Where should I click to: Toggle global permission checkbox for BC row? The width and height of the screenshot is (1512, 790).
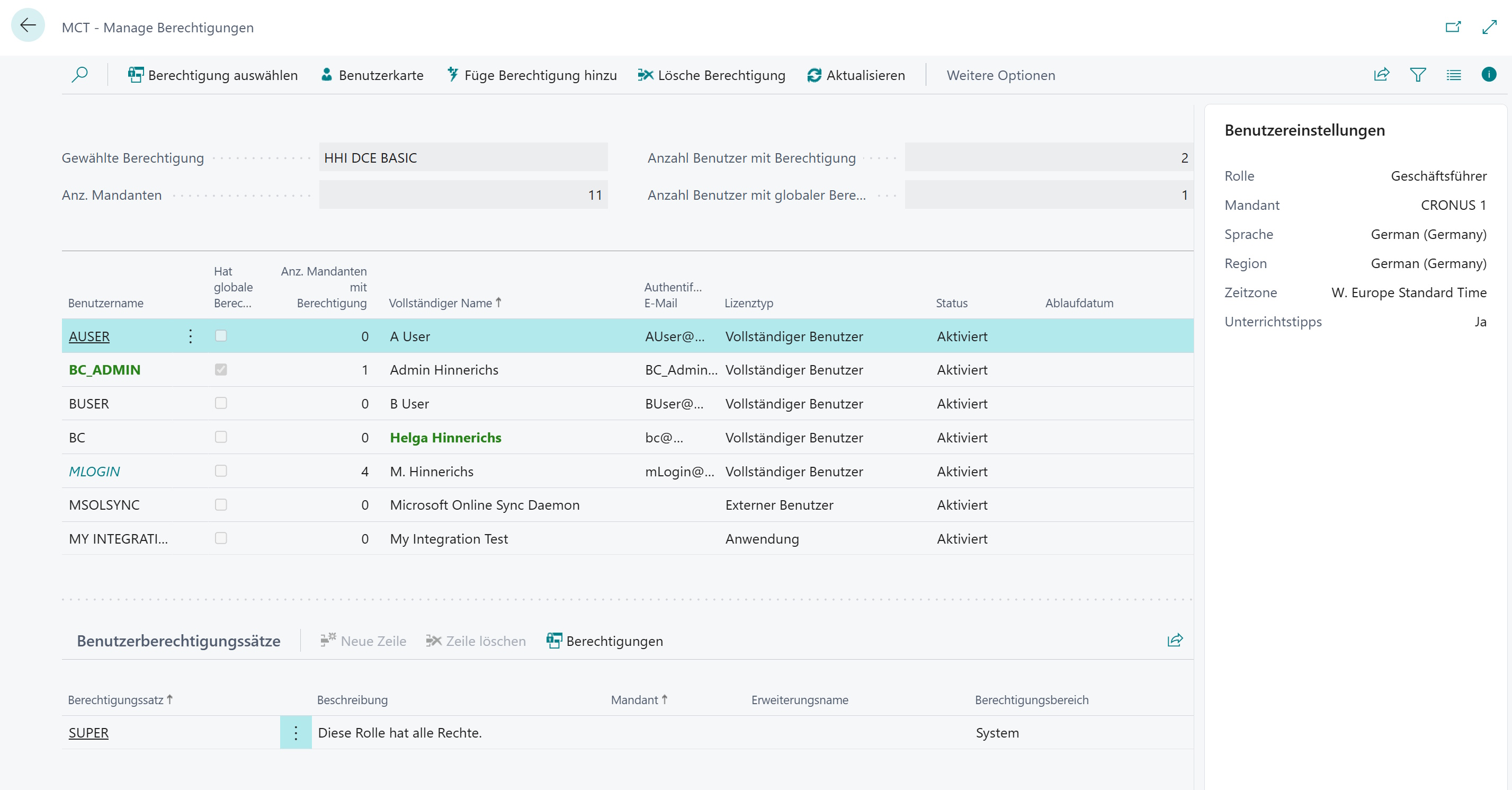(x=221, y=437)
